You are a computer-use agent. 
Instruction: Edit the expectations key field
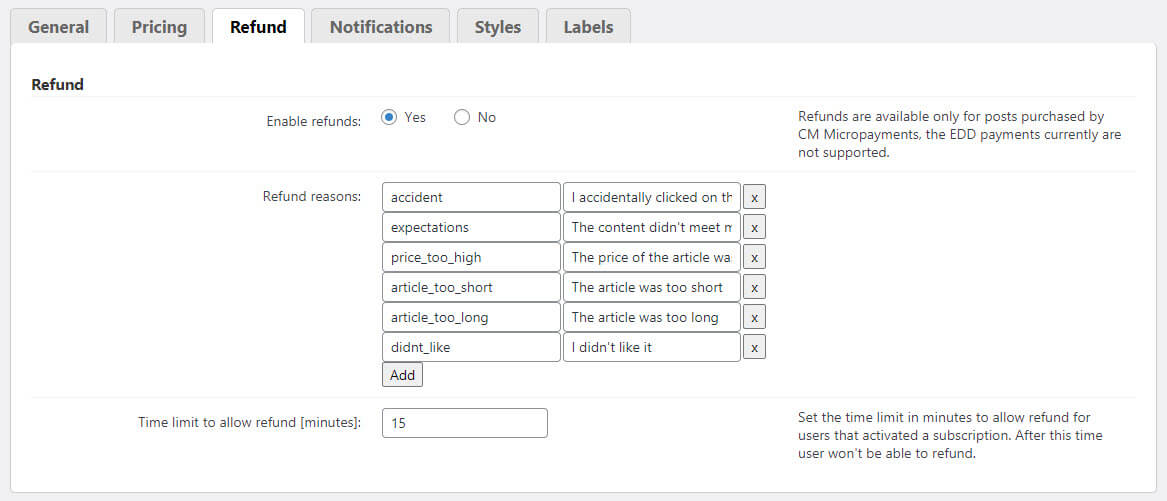tap(471, 227)
